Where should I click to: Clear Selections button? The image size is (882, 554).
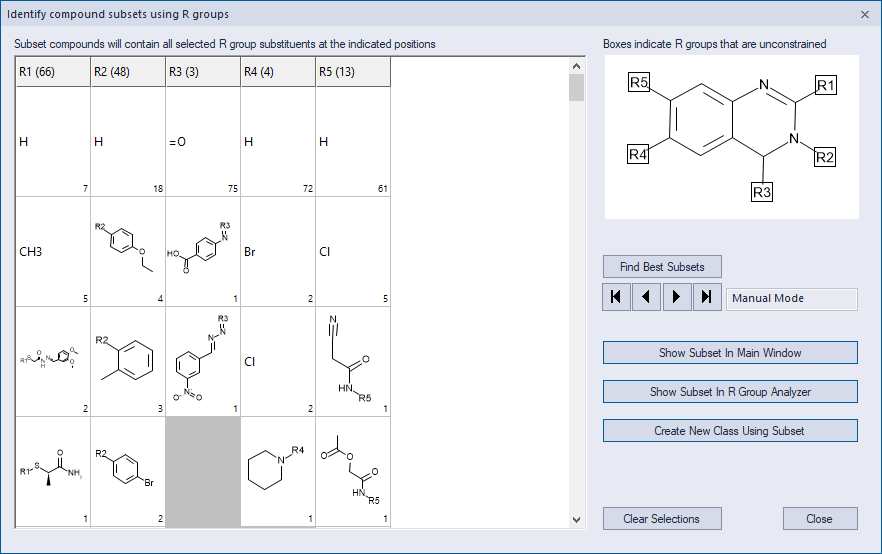pyautogui.click(x=662, y=519)
